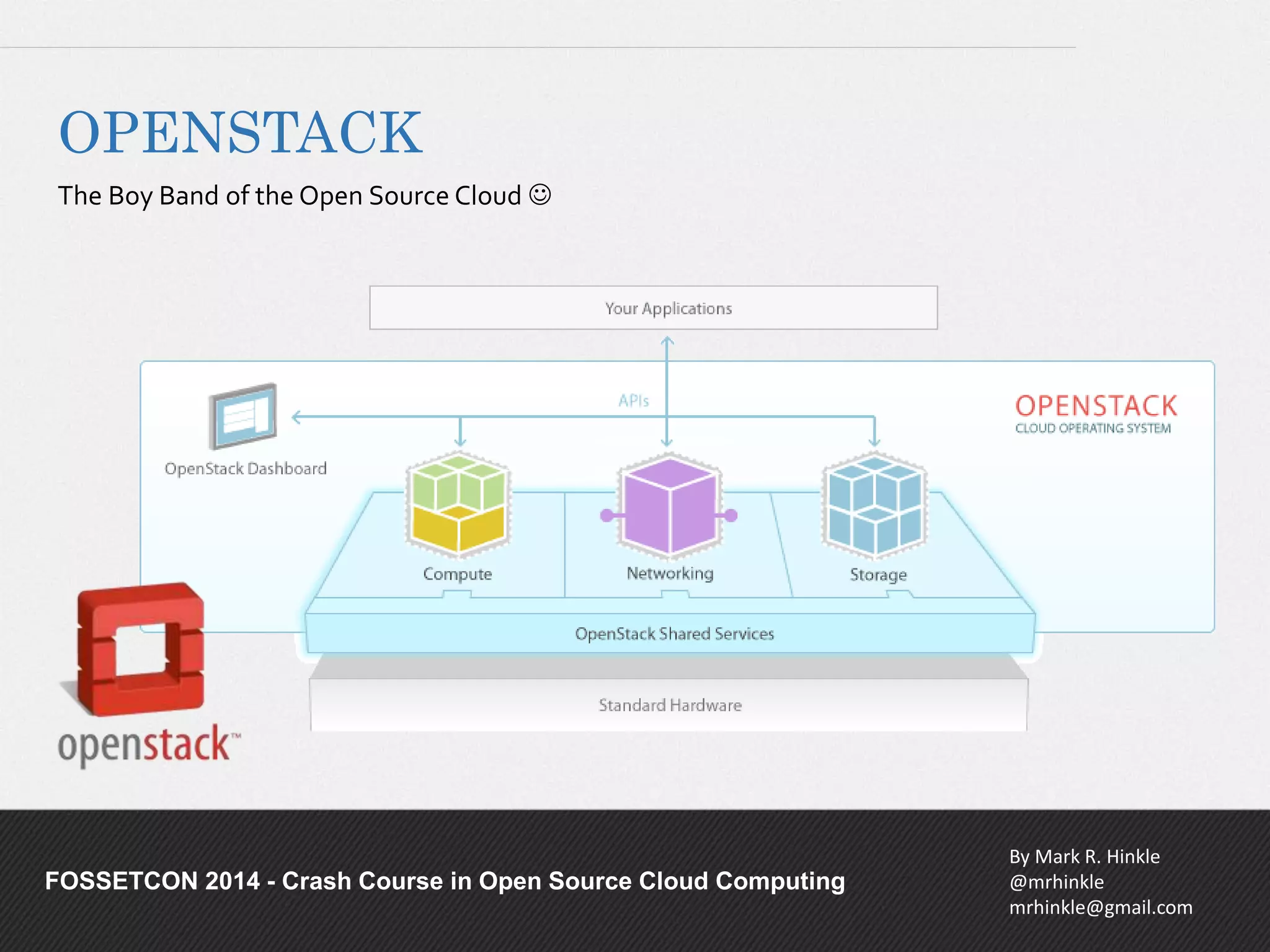Click the red OpenStack logo square
This screenshot has height=952, width=1270.
tap(141, 648)
